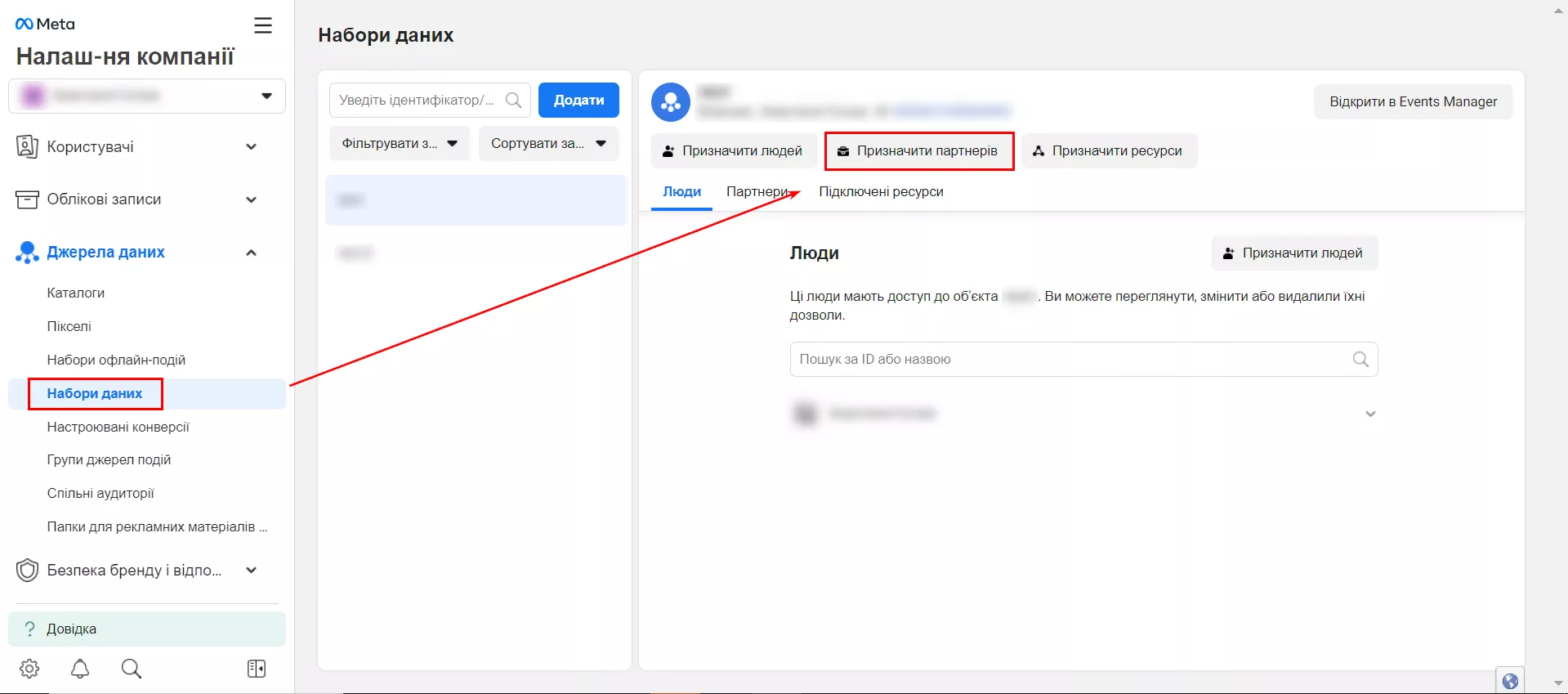Open Пікселі in the sidebar
Image resolution: width=1568 pixels, height=694 pixels.
pyautogui.click(x=69, y=326)
